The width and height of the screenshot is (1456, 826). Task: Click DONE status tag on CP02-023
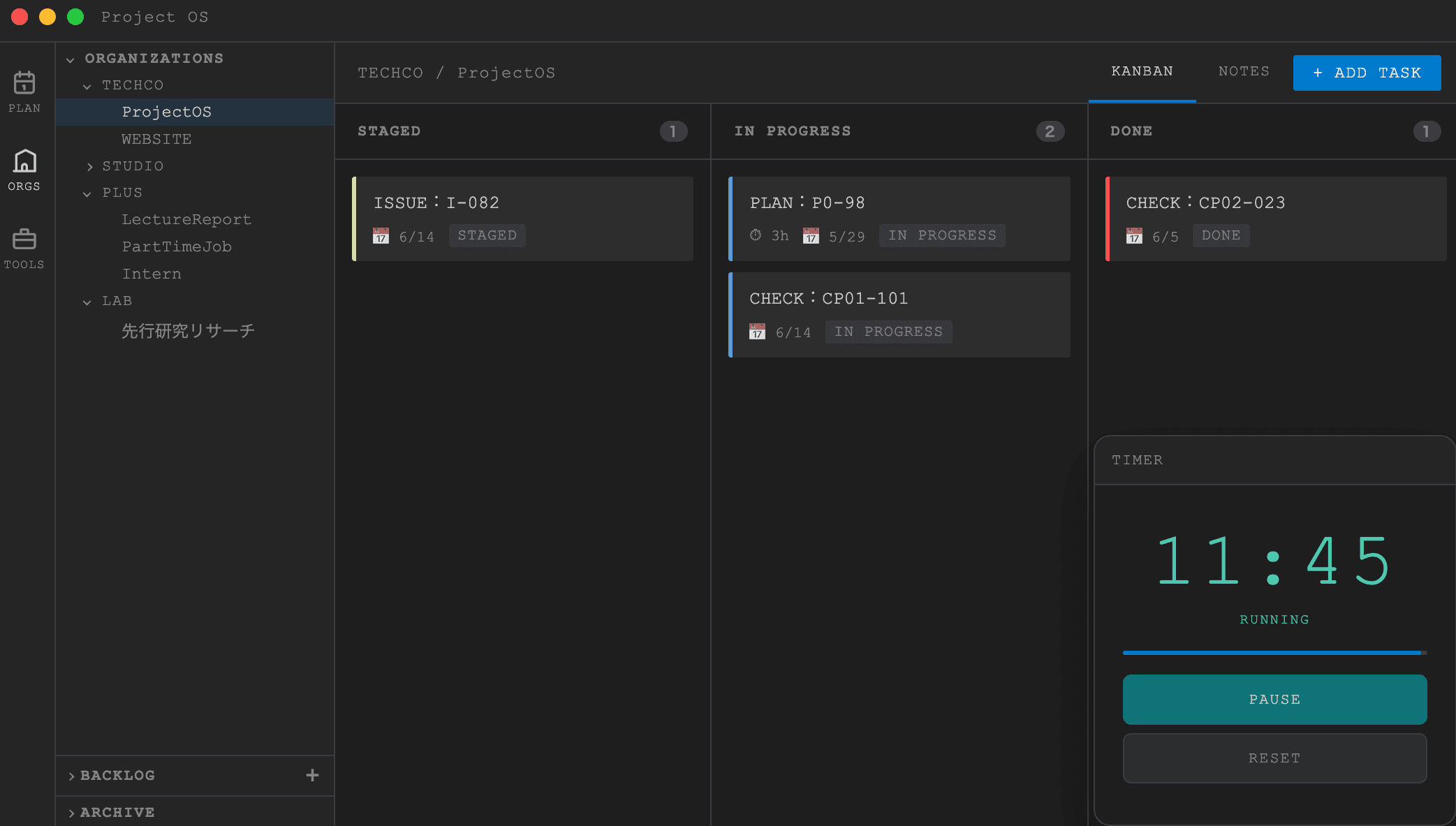tap(1221, 235)
